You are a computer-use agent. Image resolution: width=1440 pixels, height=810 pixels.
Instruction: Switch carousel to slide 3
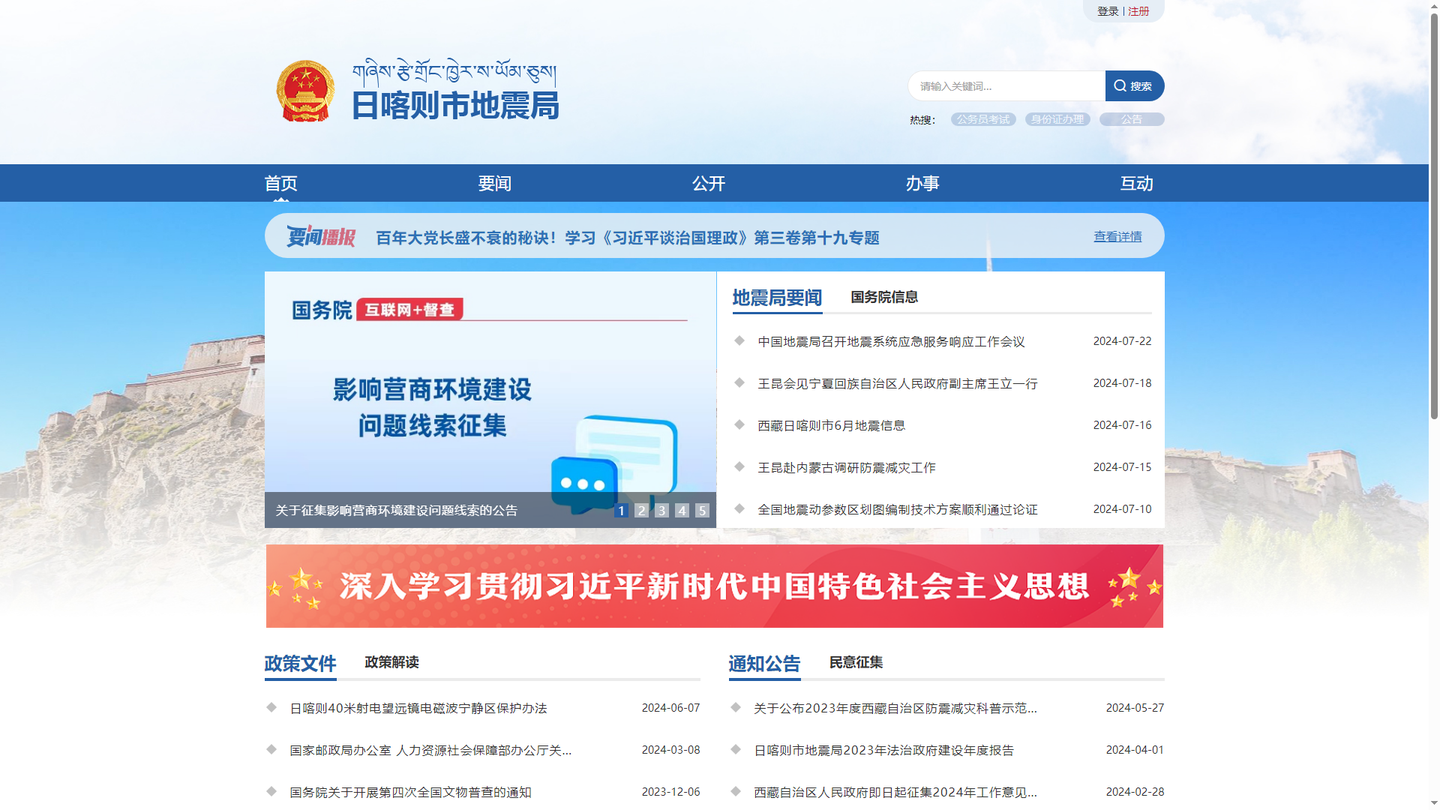[662, 510]
